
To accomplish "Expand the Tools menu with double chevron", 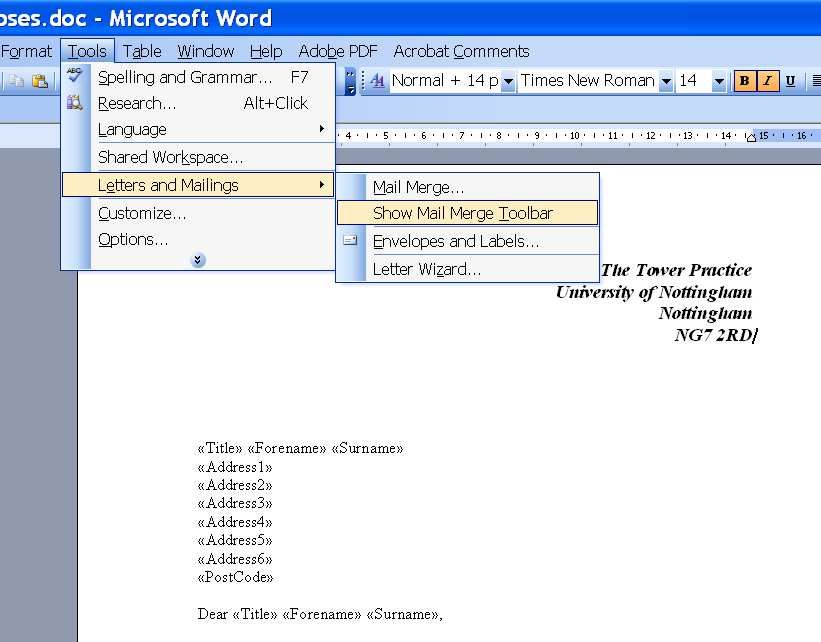I will click(x=198, y=260).
